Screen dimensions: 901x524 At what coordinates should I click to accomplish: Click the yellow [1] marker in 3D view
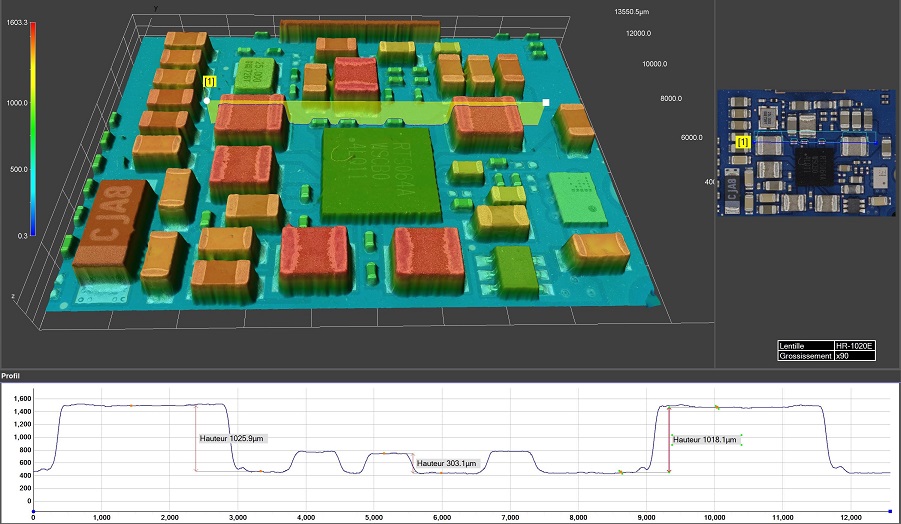(209, 81)
